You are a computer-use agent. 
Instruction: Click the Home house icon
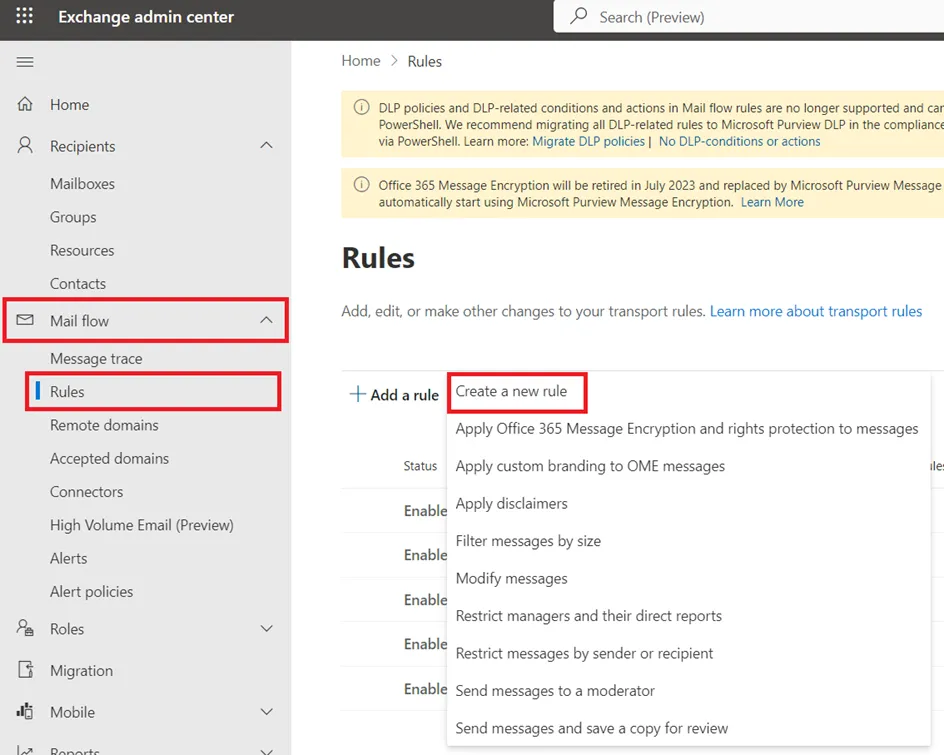[x=25, y=104]
